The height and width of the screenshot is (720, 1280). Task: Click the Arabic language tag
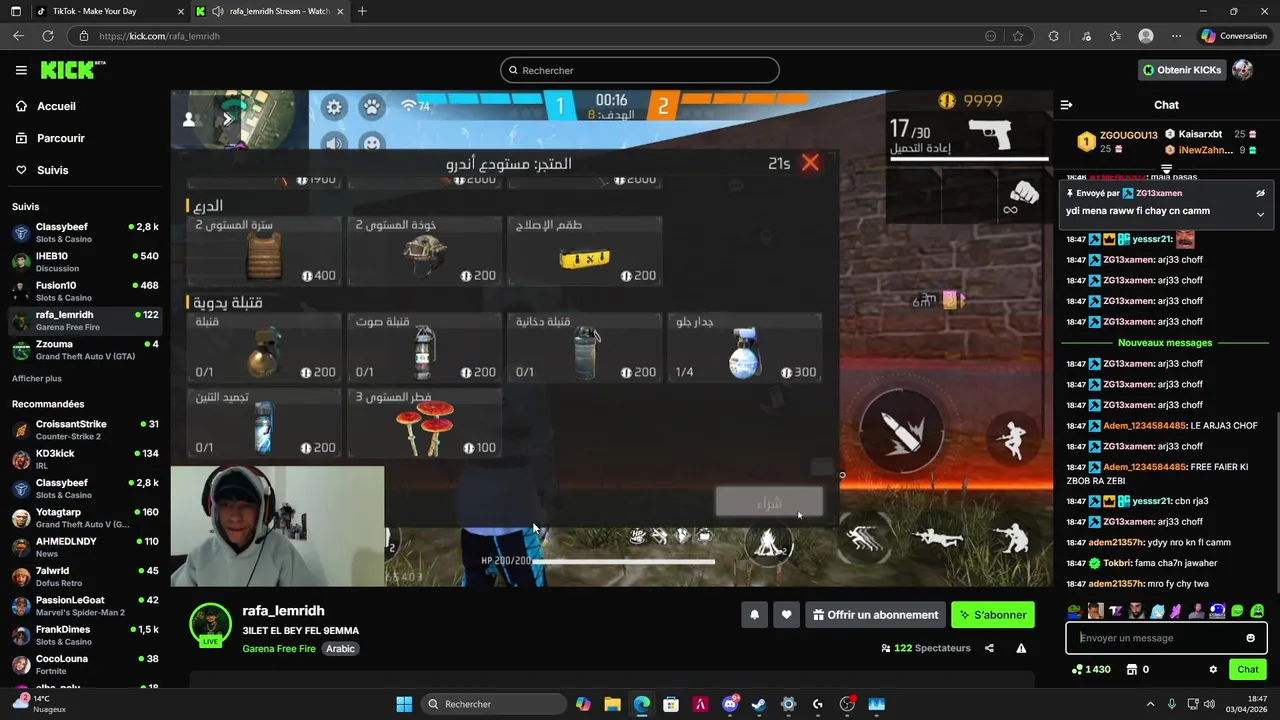point(340,648)
